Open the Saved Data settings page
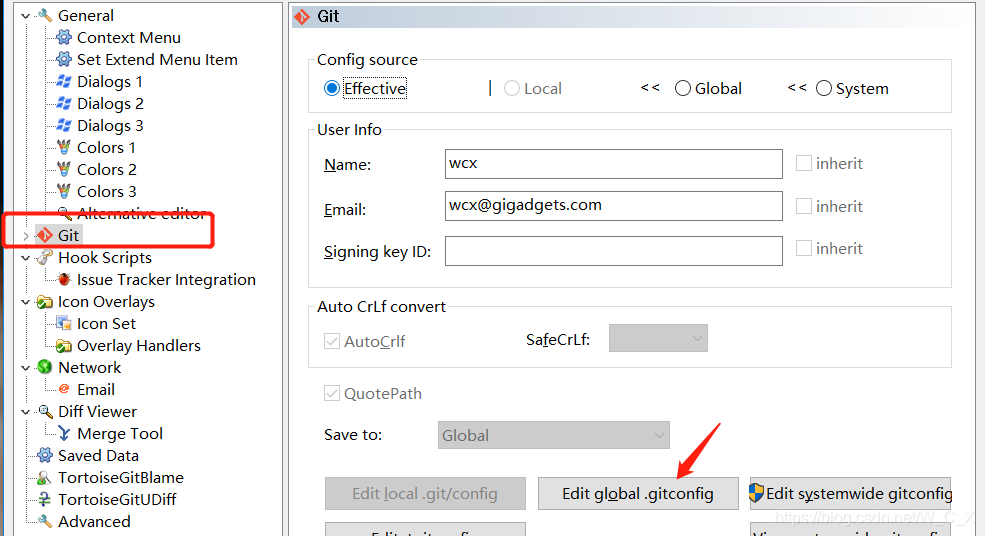 [98, 456]
